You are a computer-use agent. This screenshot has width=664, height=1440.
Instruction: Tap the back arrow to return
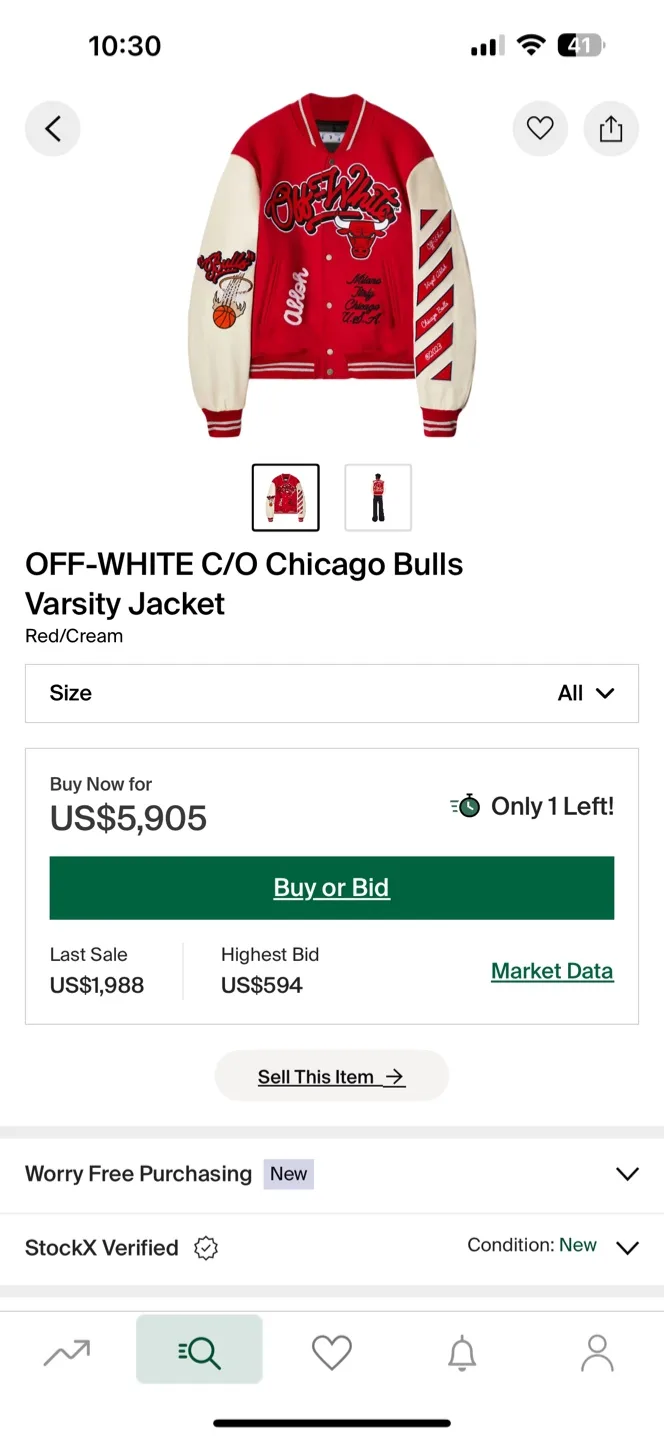pos(52,128)
